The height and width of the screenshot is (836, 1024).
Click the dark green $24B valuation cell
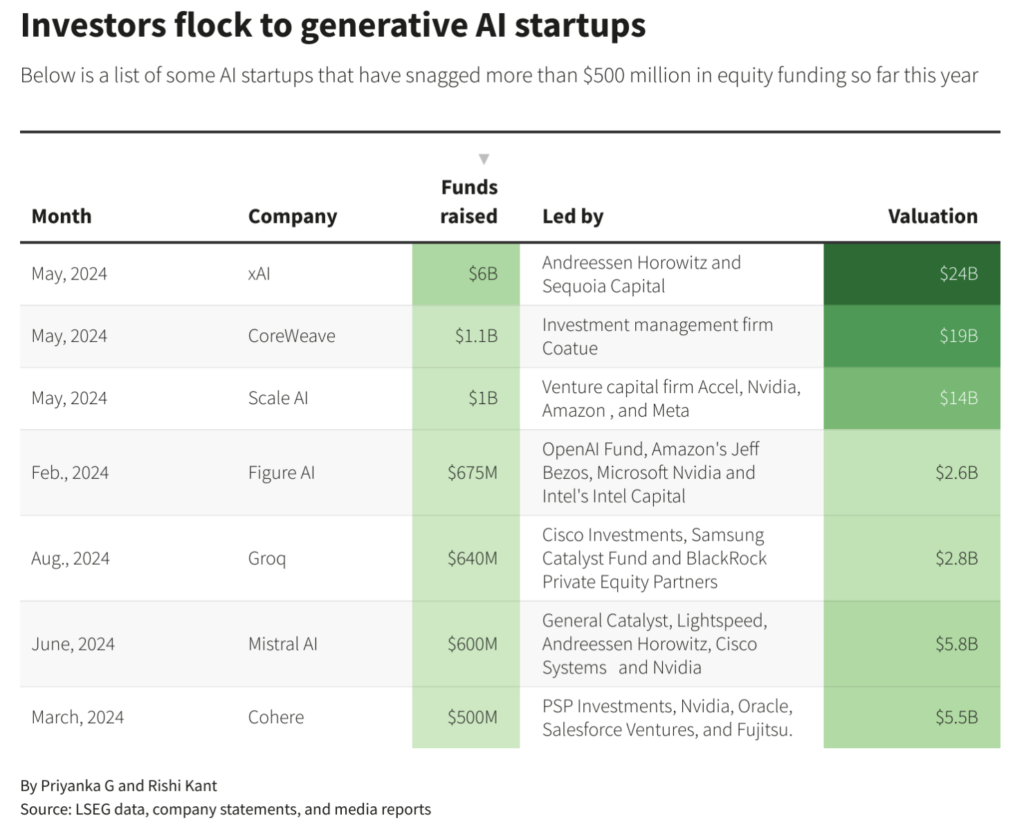pos(911,274)
